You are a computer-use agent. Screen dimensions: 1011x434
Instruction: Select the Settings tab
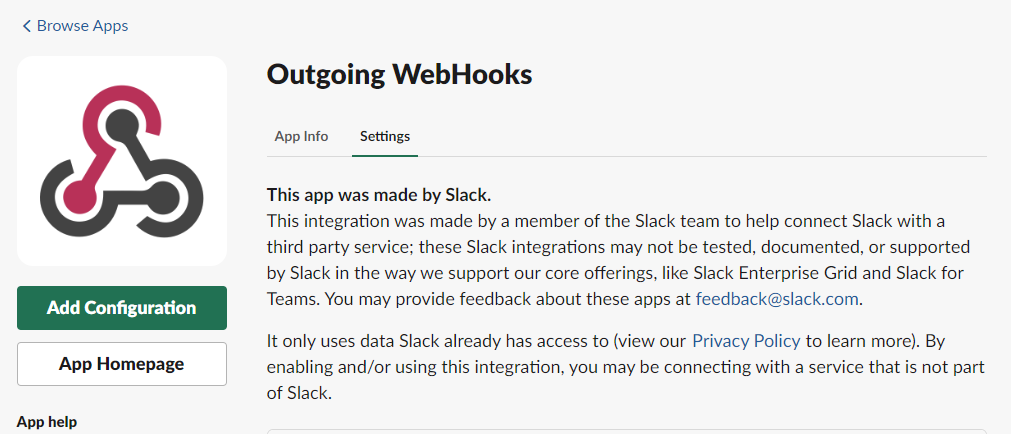[385, 136]
